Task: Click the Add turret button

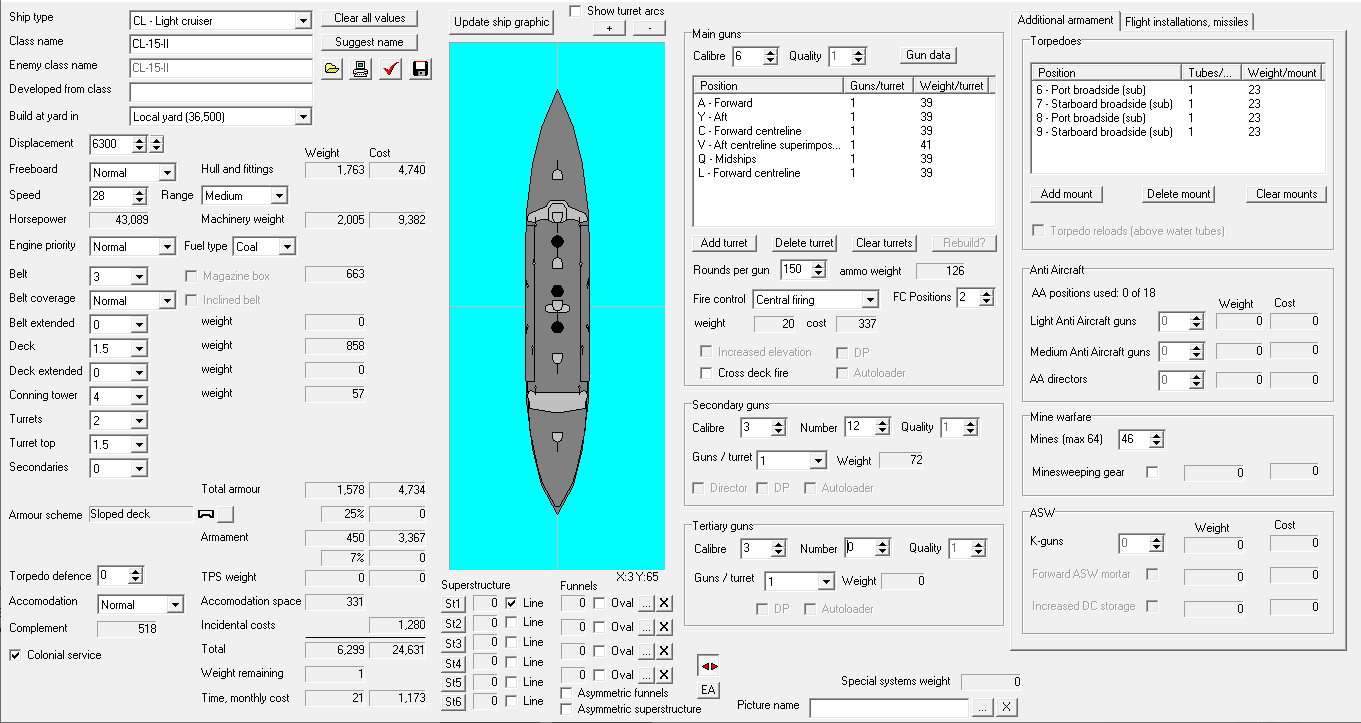Action: pyautogui.click(x=724, y=243)
